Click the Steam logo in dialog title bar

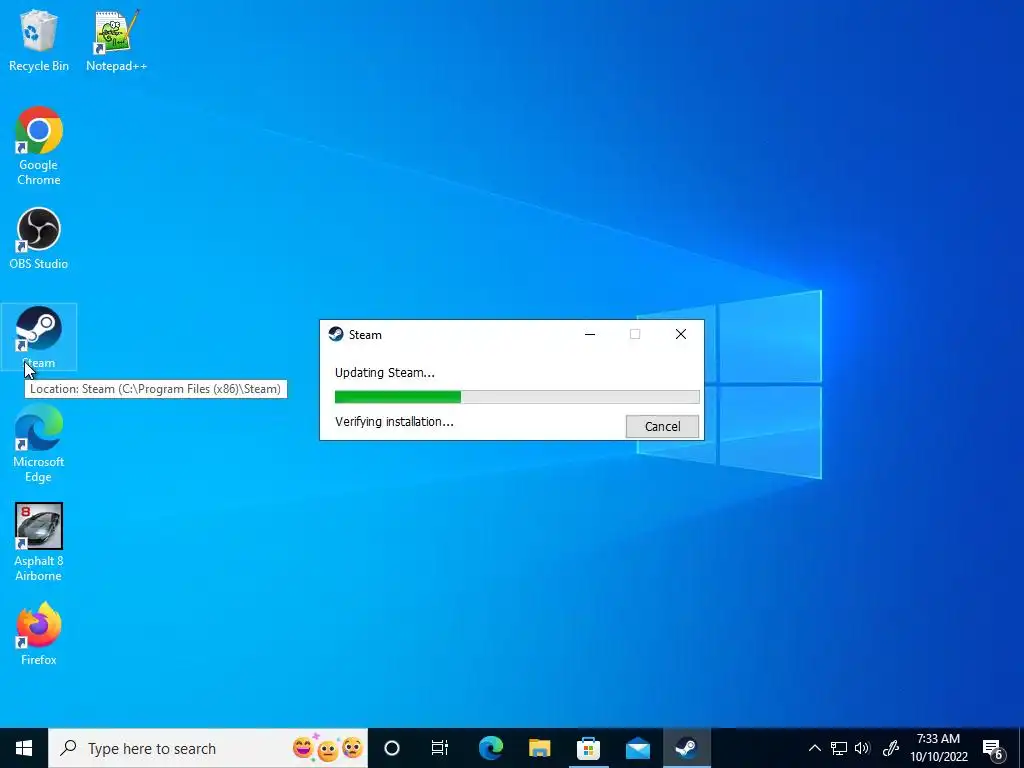click(x=336, y=334)
